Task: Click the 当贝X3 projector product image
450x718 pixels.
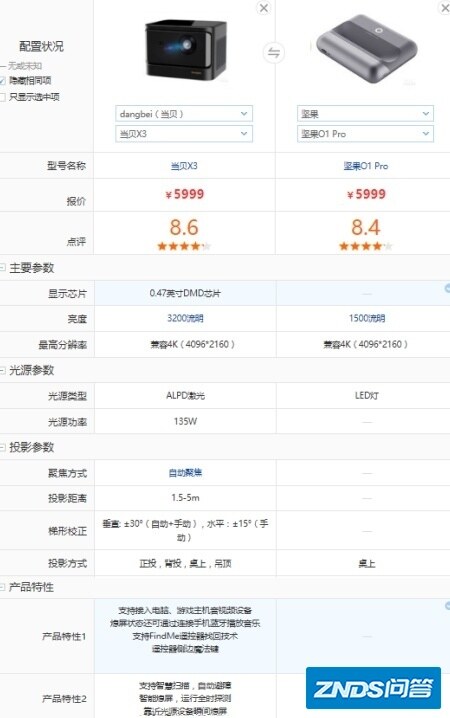Action: [186, 49]
